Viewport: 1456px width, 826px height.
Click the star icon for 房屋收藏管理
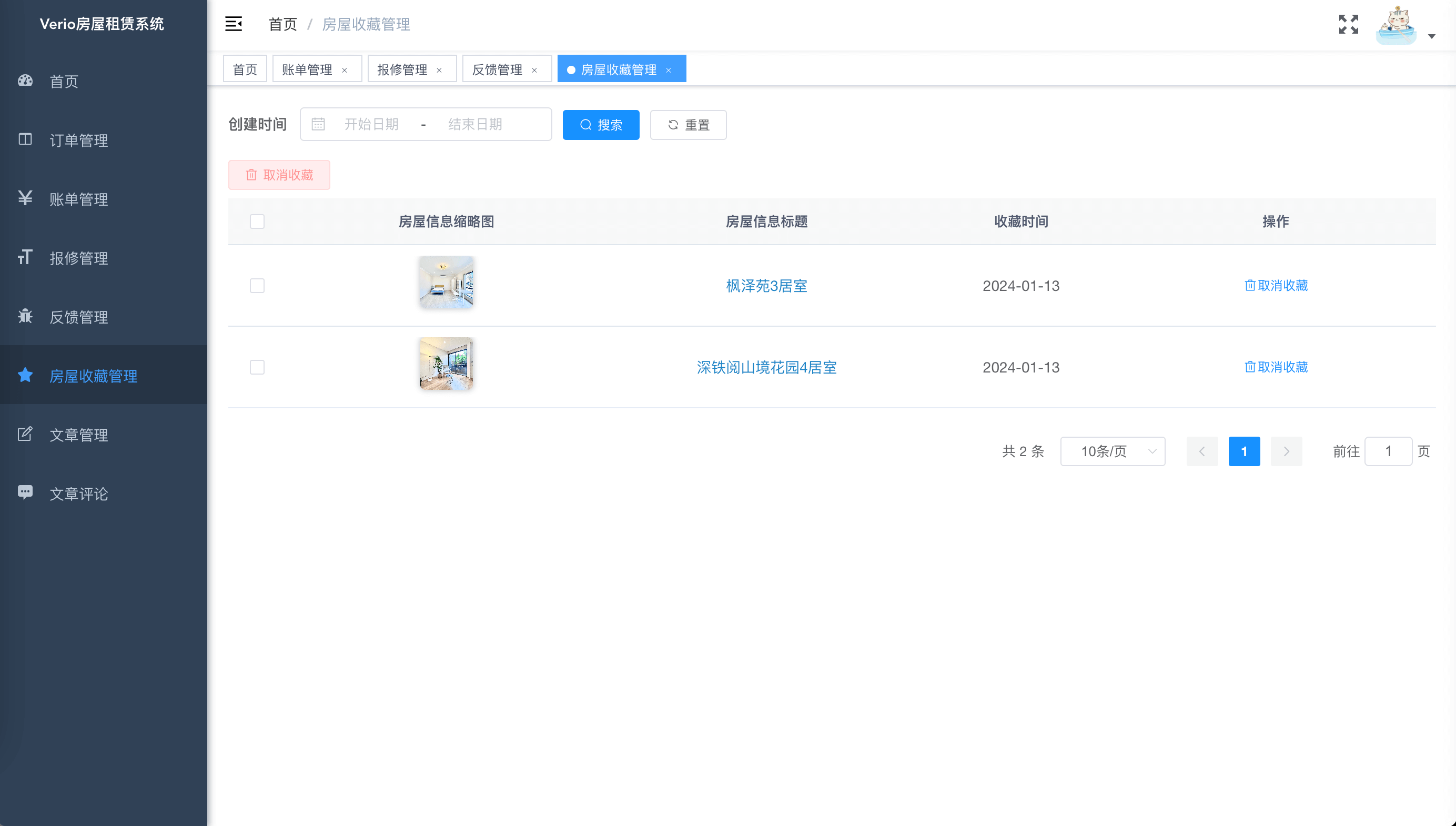pyautogui.click(x=25, y=375)
